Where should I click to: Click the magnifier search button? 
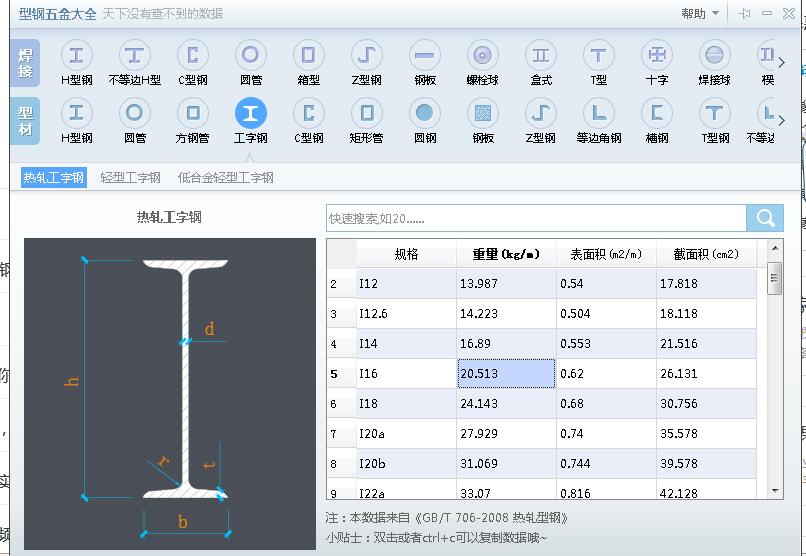[x=765, y=218]
